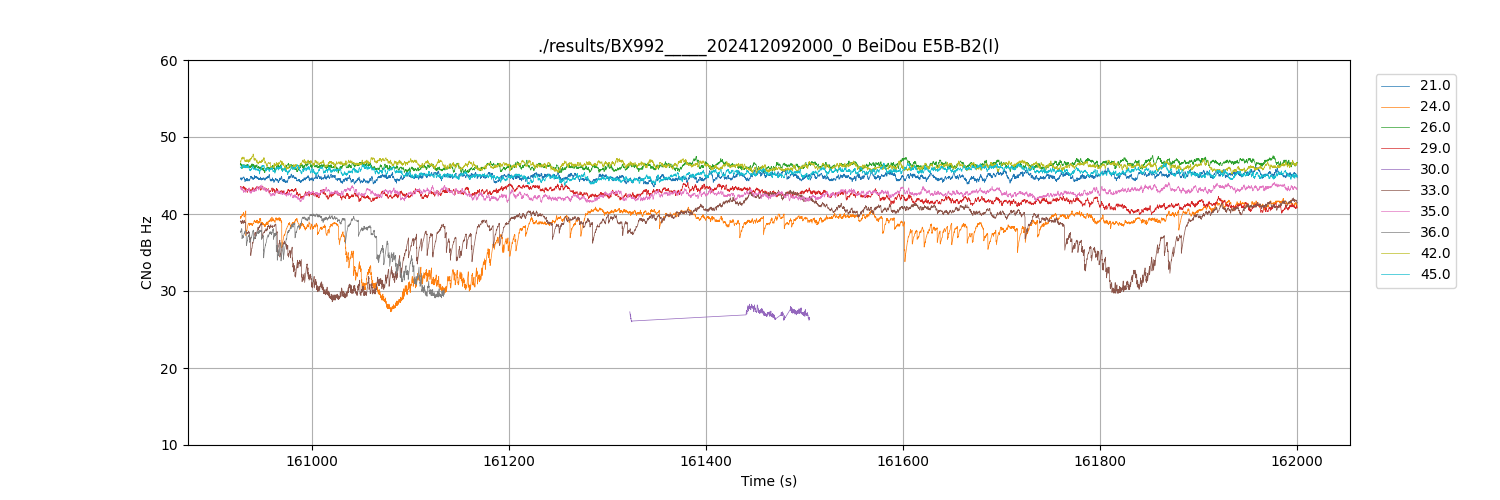Click the blue line swatch for 21.0

pyautogui.click(x=1396, y=86)
